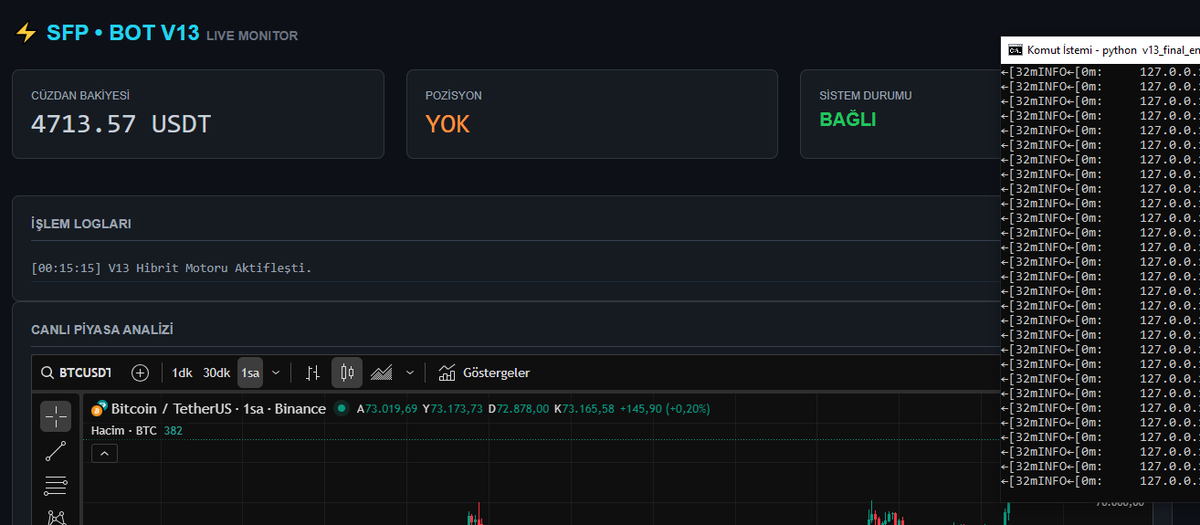
Task: Click the Komut İstemi window title bar
Action: coord(1100,49)
